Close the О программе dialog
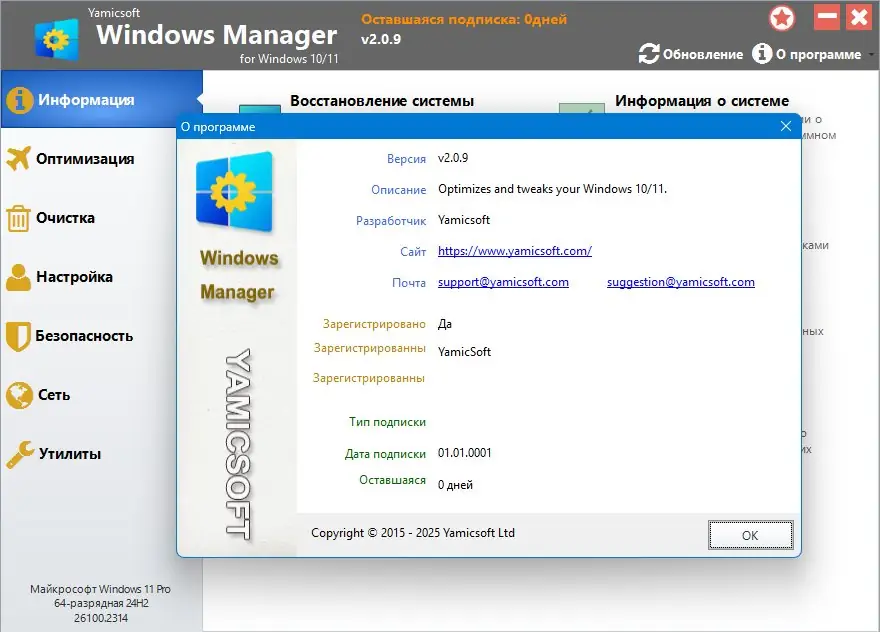The height and width of the screenshot is (632, 880). (786, 126)
